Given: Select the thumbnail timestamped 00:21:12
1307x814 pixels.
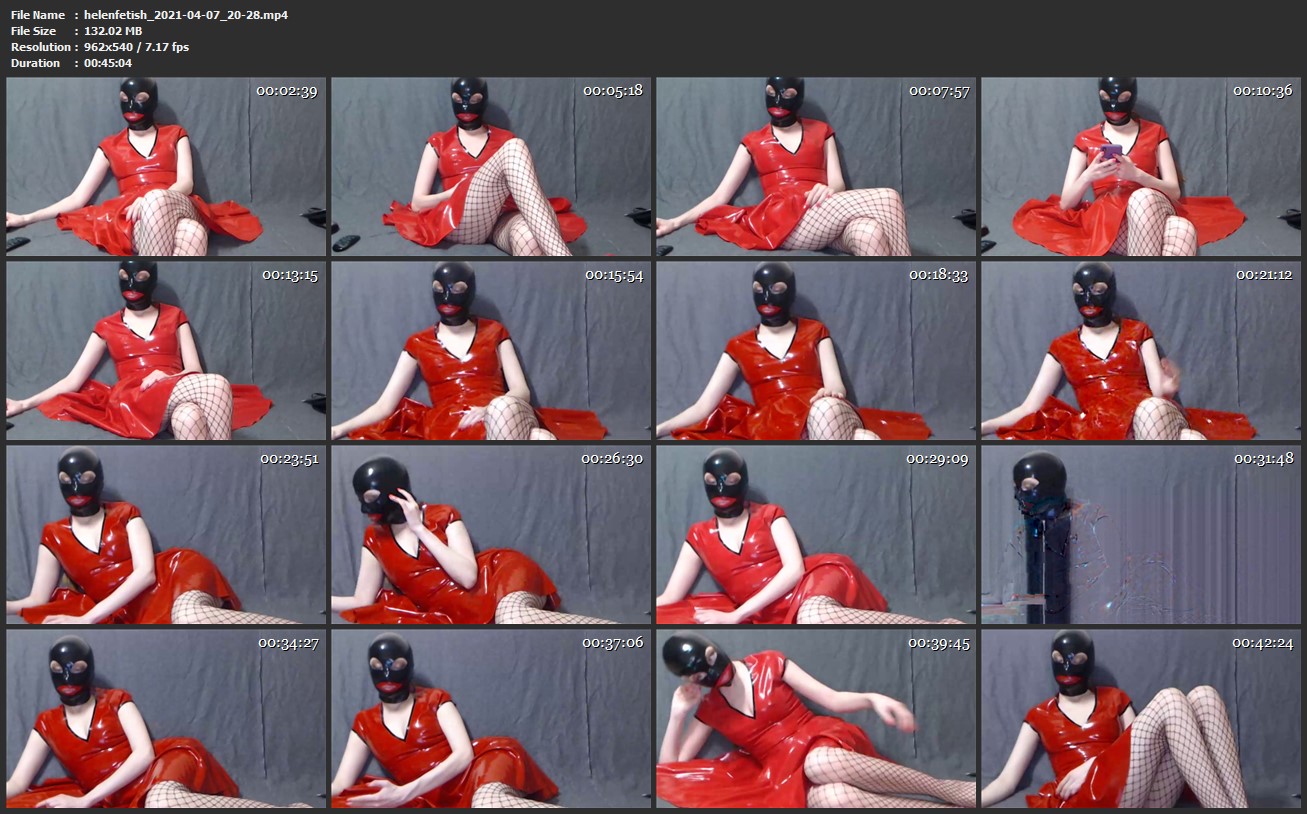Looking at the screenshot, I should coord(1141,351).
